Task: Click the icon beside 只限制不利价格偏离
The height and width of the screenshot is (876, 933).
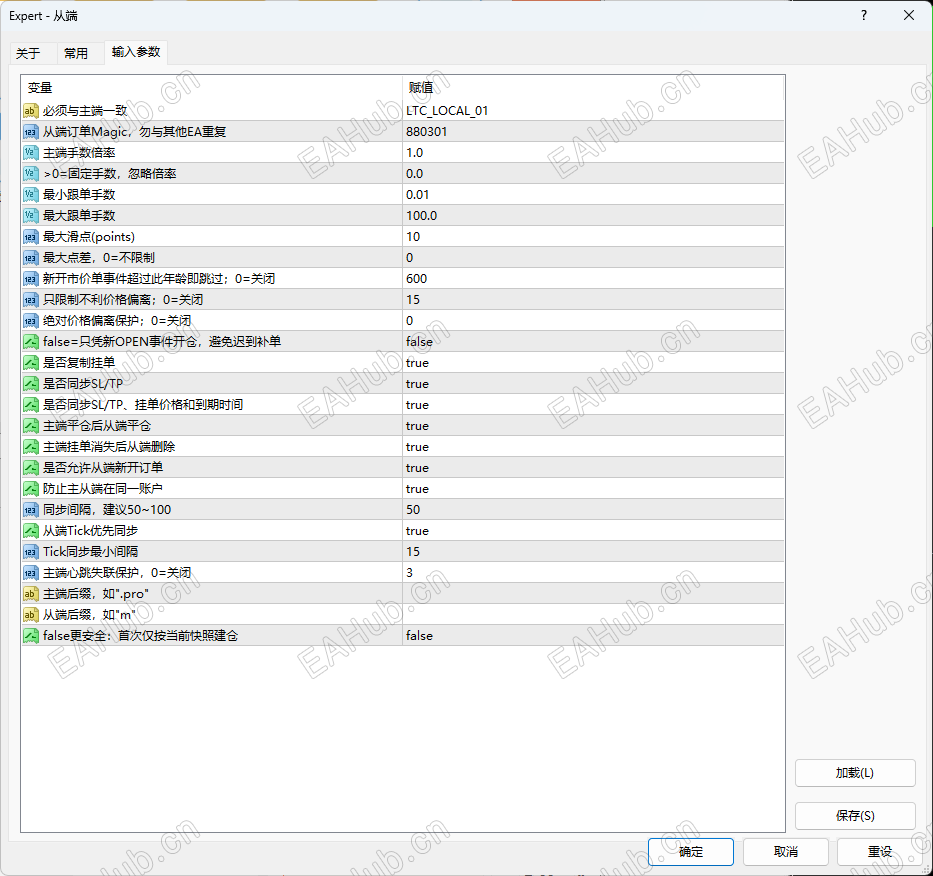Action: (31, 300)
